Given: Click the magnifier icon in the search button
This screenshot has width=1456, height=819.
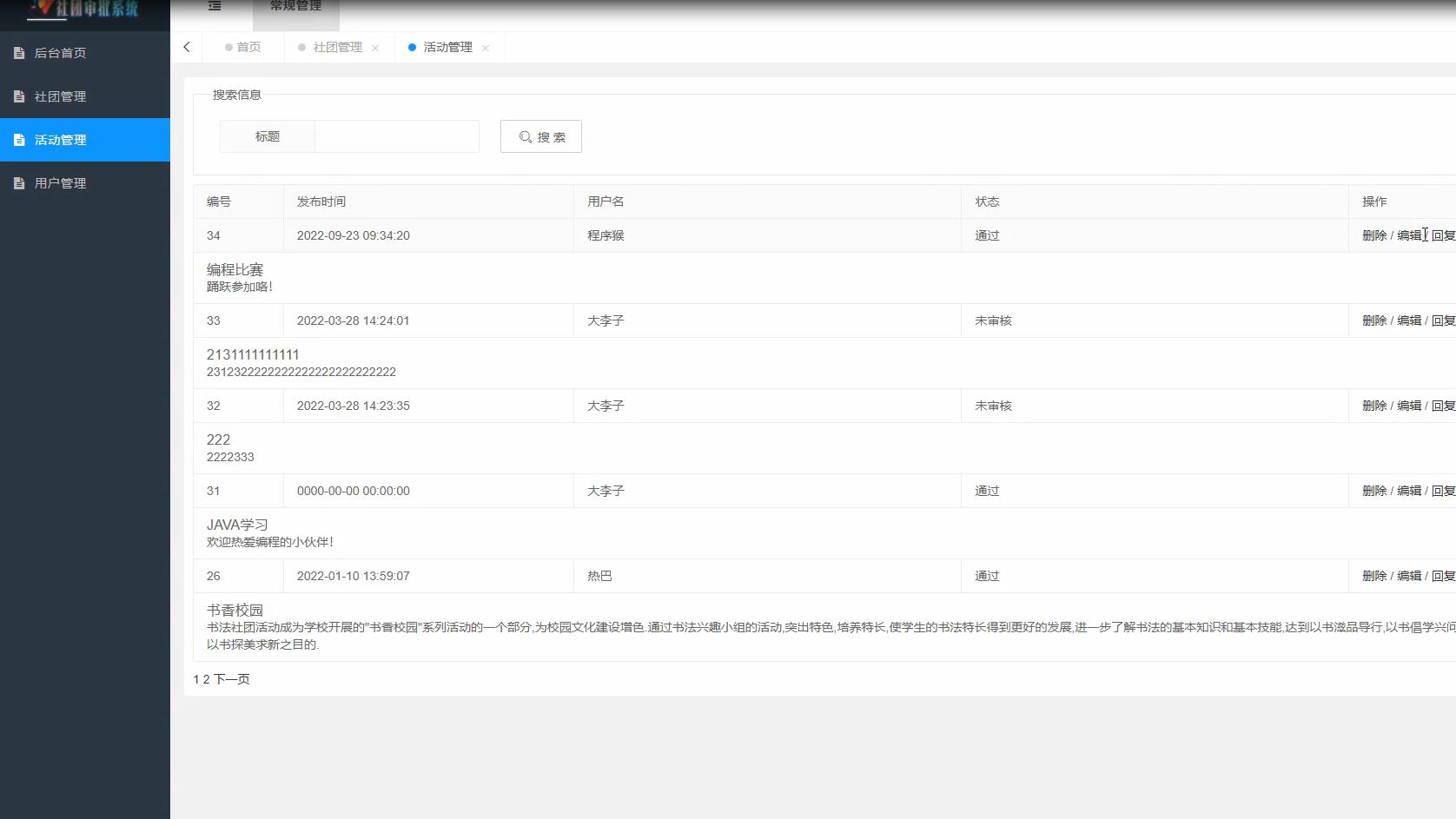Looking at the screenshot, I should (x=526, y=137).
